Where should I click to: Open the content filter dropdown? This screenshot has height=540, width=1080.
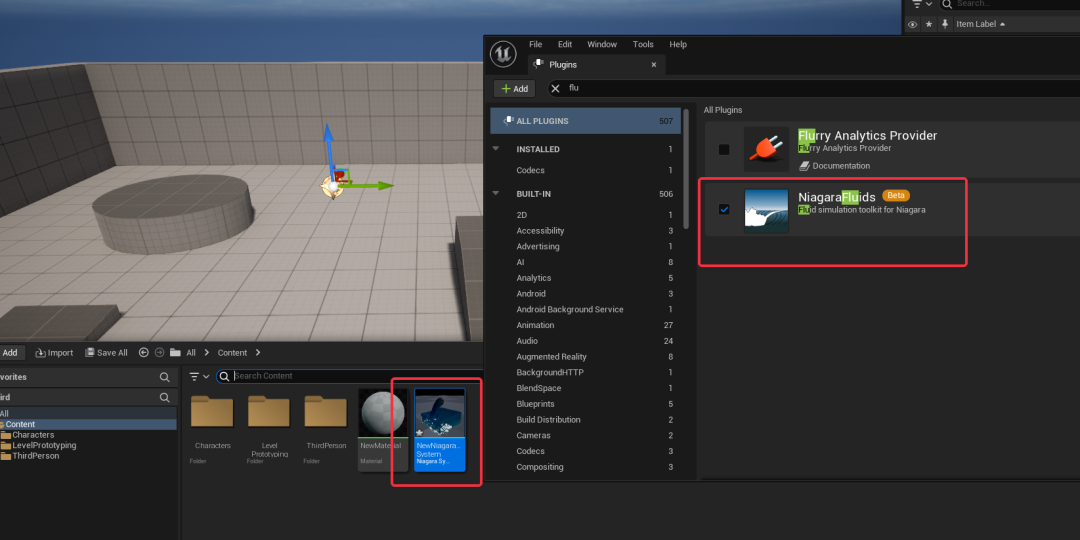[x=200, y=376]
